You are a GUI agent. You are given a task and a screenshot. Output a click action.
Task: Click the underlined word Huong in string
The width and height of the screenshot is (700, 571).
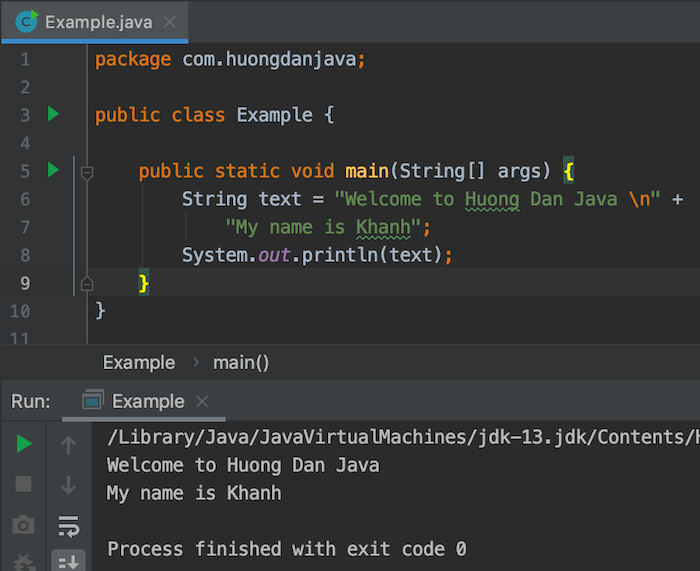pyautogui.click(x=492, y=200)
